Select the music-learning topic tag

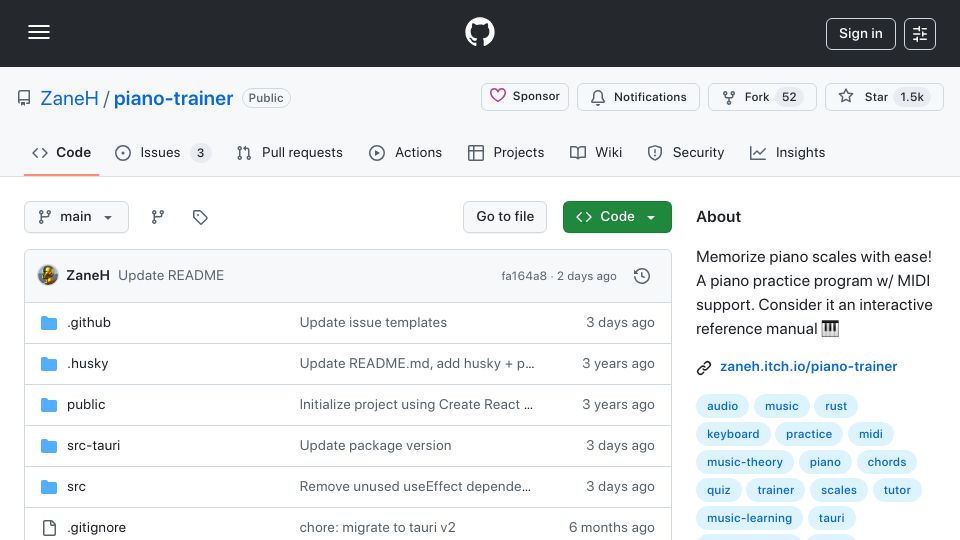(749, 519)
